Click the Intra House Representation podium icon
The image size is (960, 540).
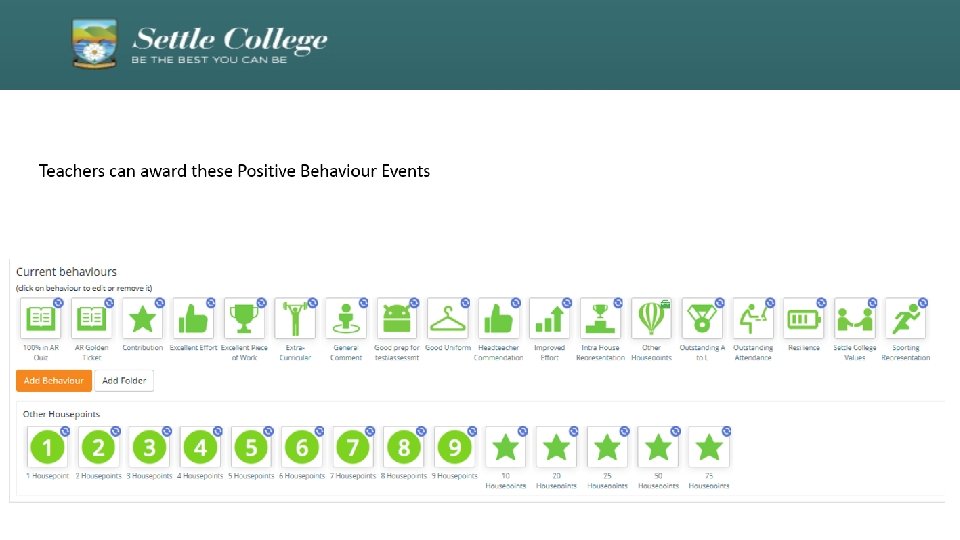600,319
